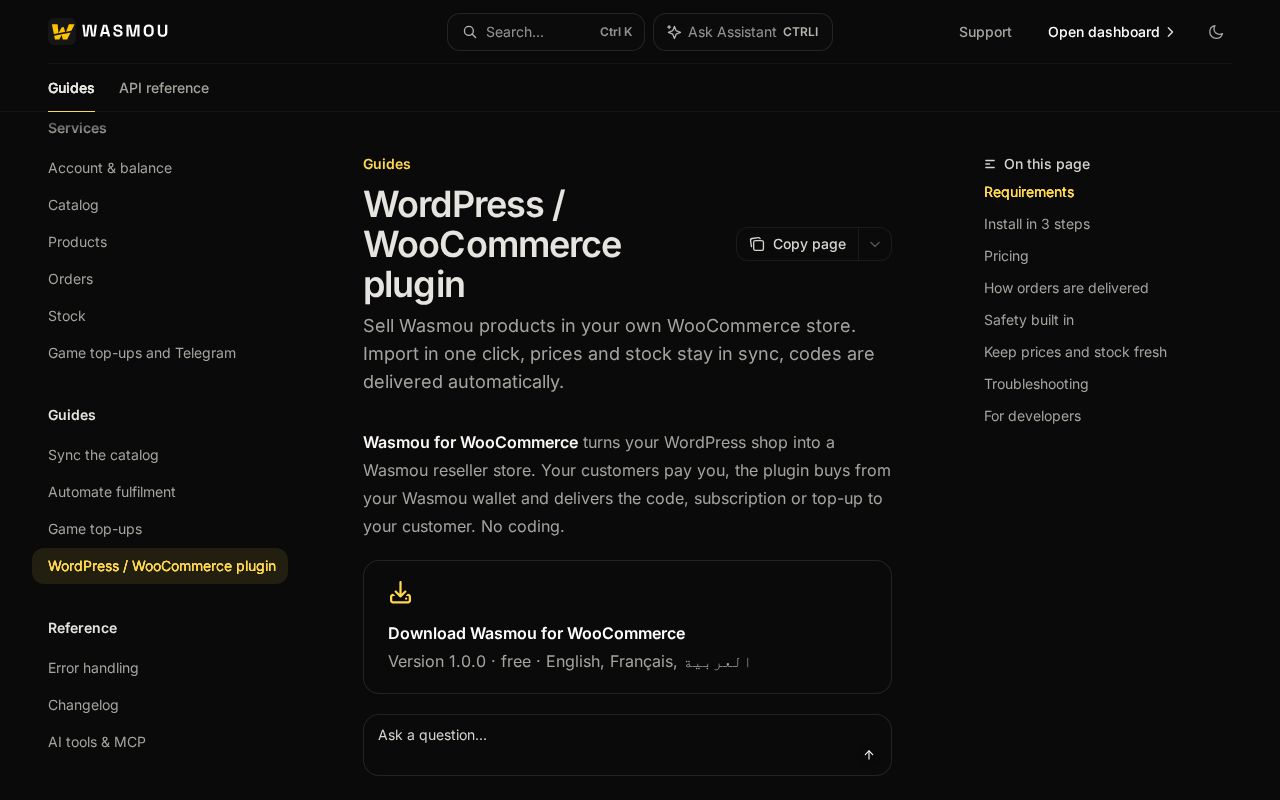This screenshot has height=800, width=1280.
Task: Open Game top-ups and Telegram
Action: click(142, 353)
